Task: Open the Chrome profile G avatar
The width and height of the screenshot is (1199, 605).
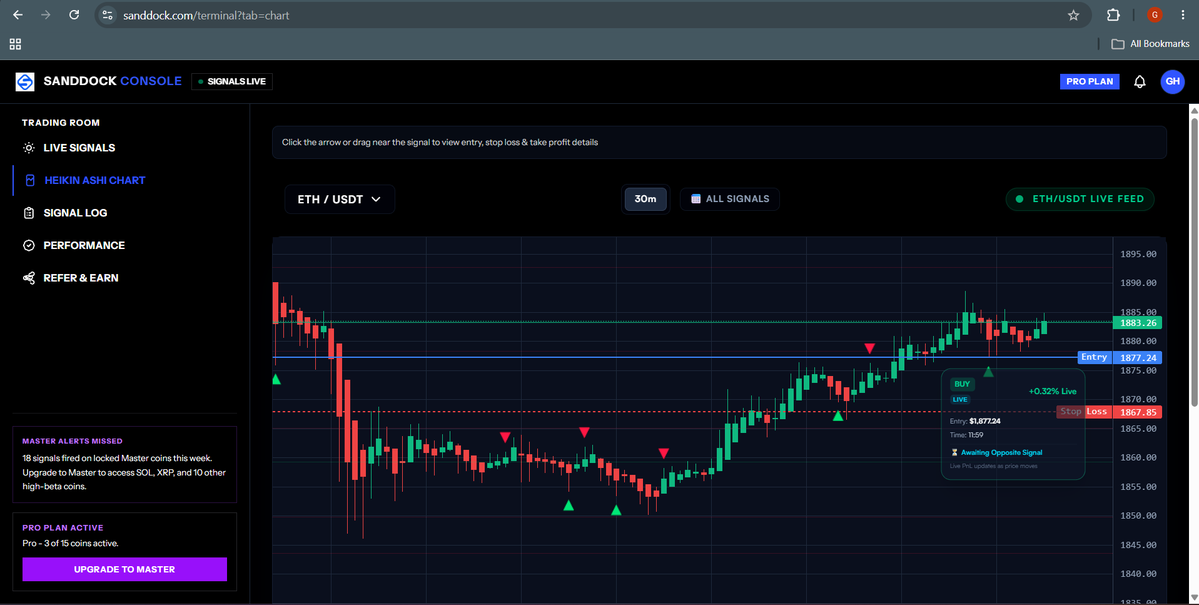Action: (1155, 15)
